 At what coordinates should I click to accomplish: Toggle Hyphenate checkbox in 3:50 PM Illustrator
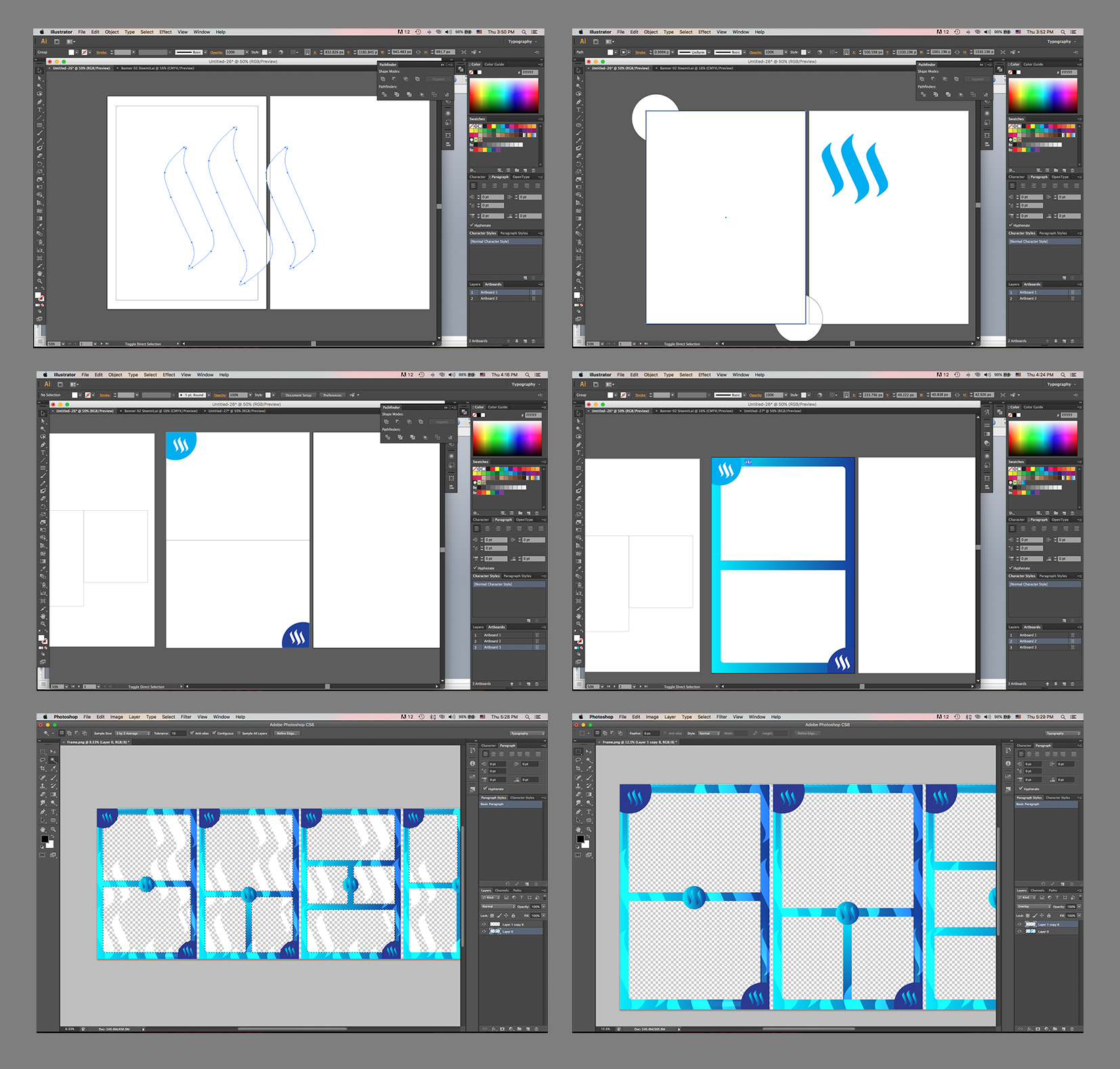[x=472, y=225]
